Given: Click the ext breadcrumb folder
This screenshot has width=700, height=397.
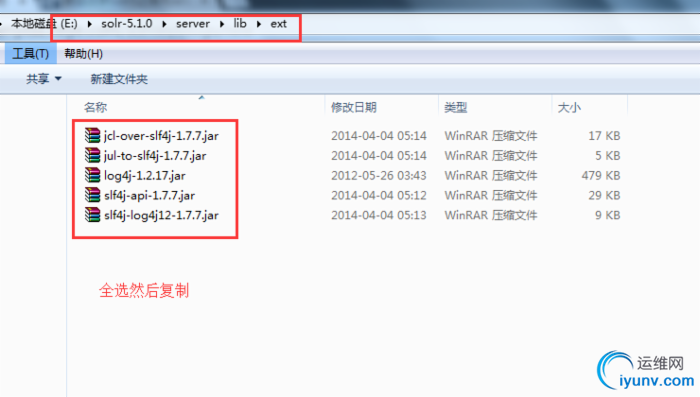Looking at the screenshot, I should click(x=279, y=24).
